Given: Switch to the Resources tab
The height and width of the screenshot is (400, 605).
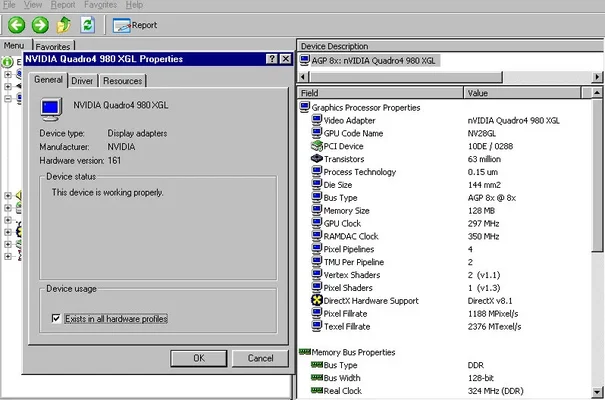Looking at the screenshot, I should click(x=122, y=81).
